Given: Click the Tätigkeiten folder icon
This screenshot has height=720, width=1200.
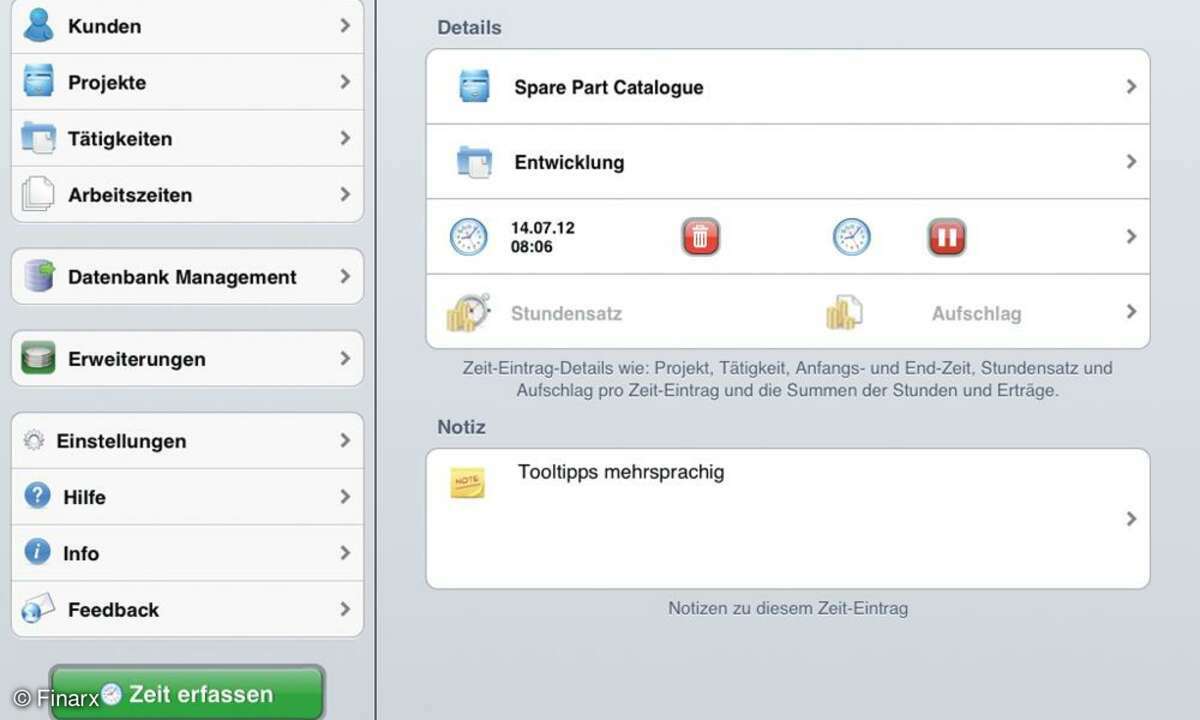Looking at the screenshot, I should (x=38, y=138).
